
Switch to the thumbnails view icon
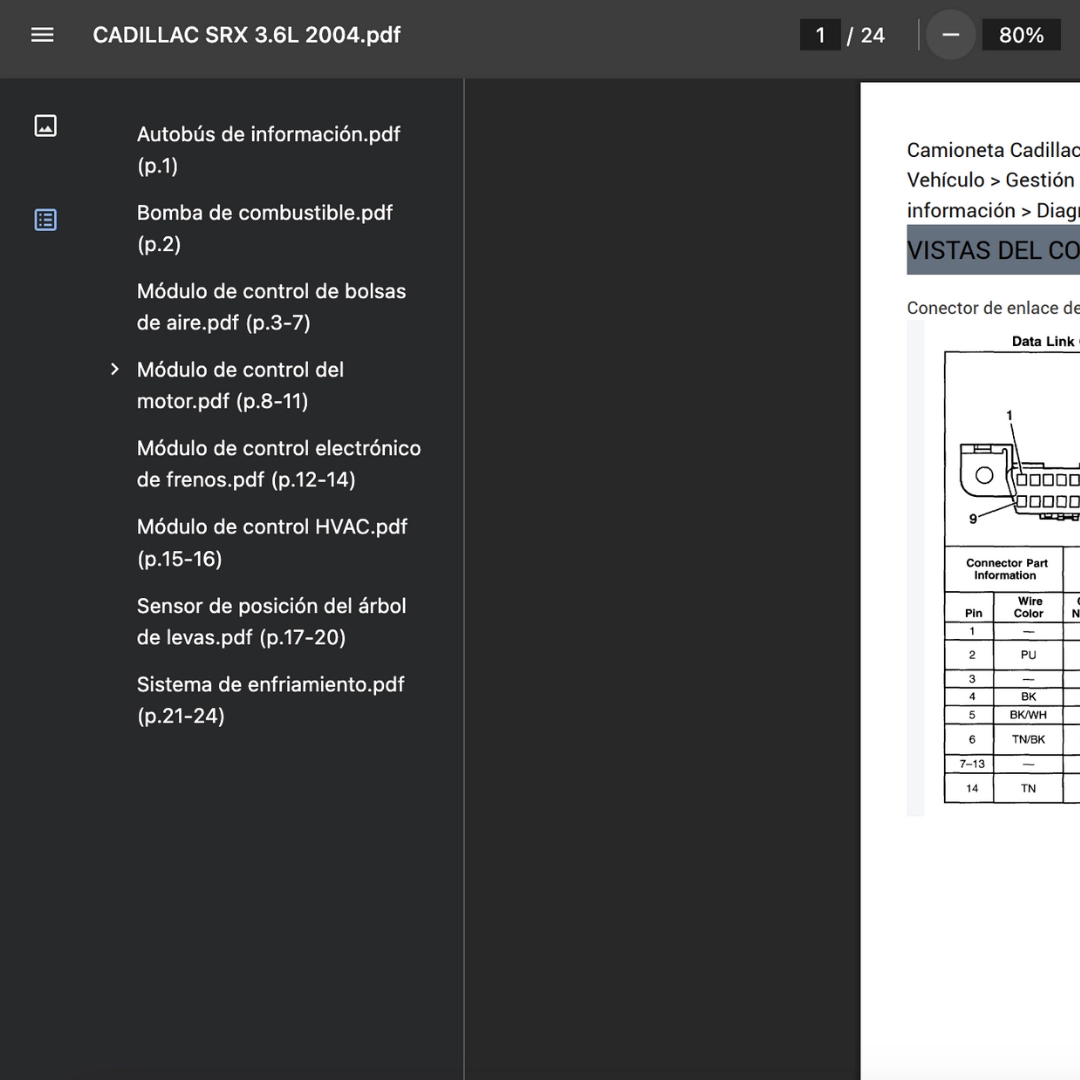pyautogui.click(x=45, y=125)
